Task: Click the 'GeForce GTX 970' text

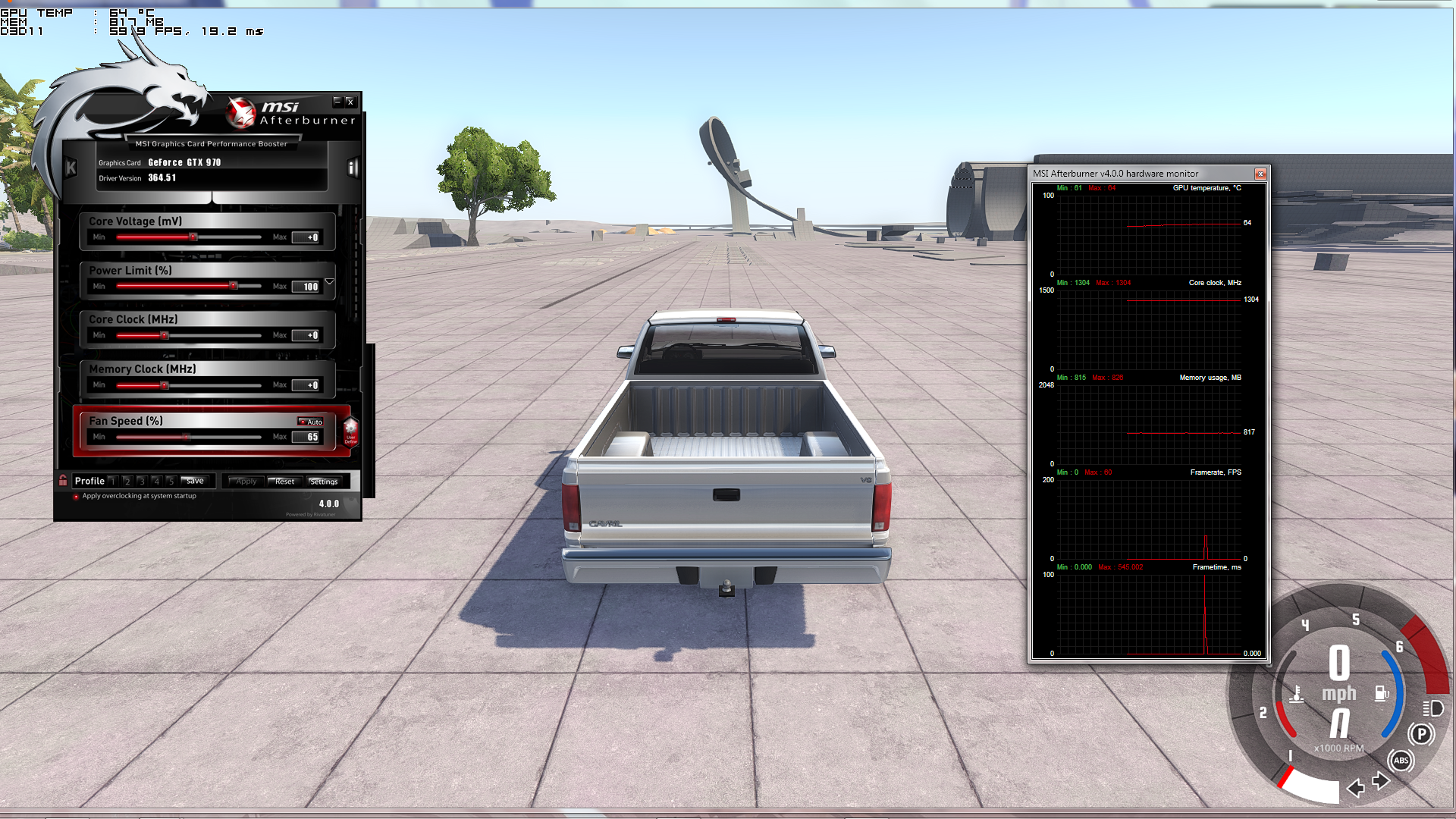Action: [184, 162]
